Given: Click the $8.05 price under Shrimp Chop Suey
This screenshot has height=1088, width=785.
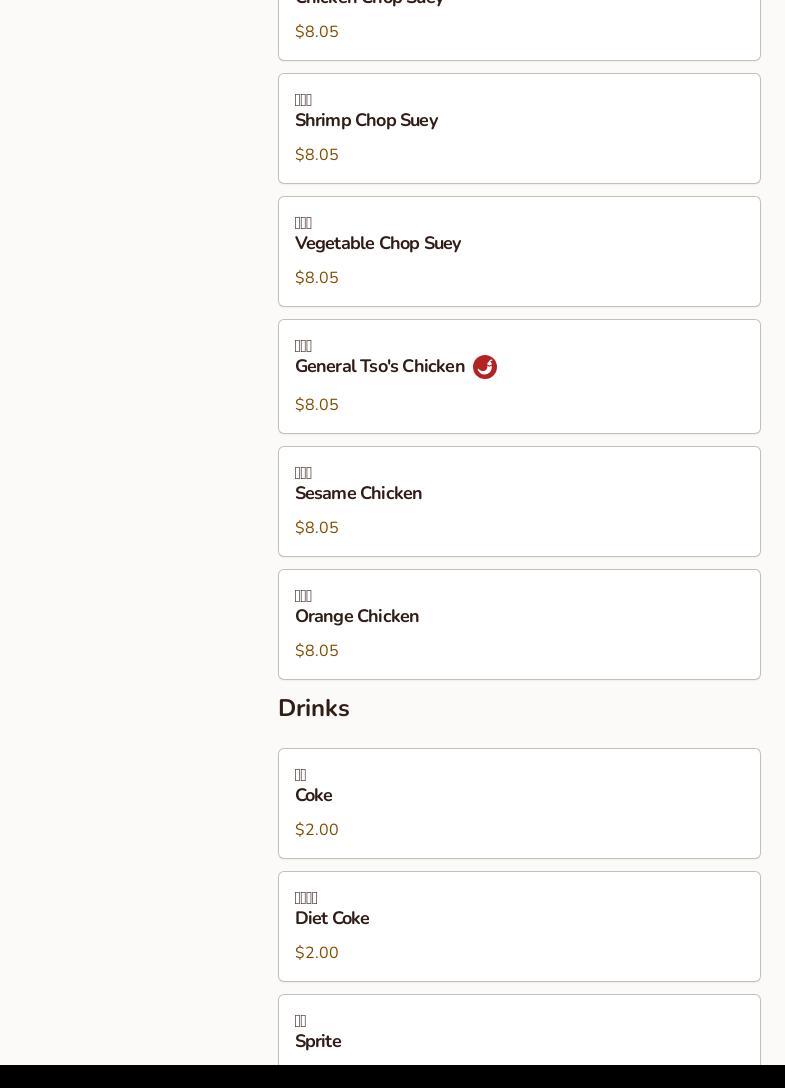Looking at the screenshot, I should click(x=316, y=155).
